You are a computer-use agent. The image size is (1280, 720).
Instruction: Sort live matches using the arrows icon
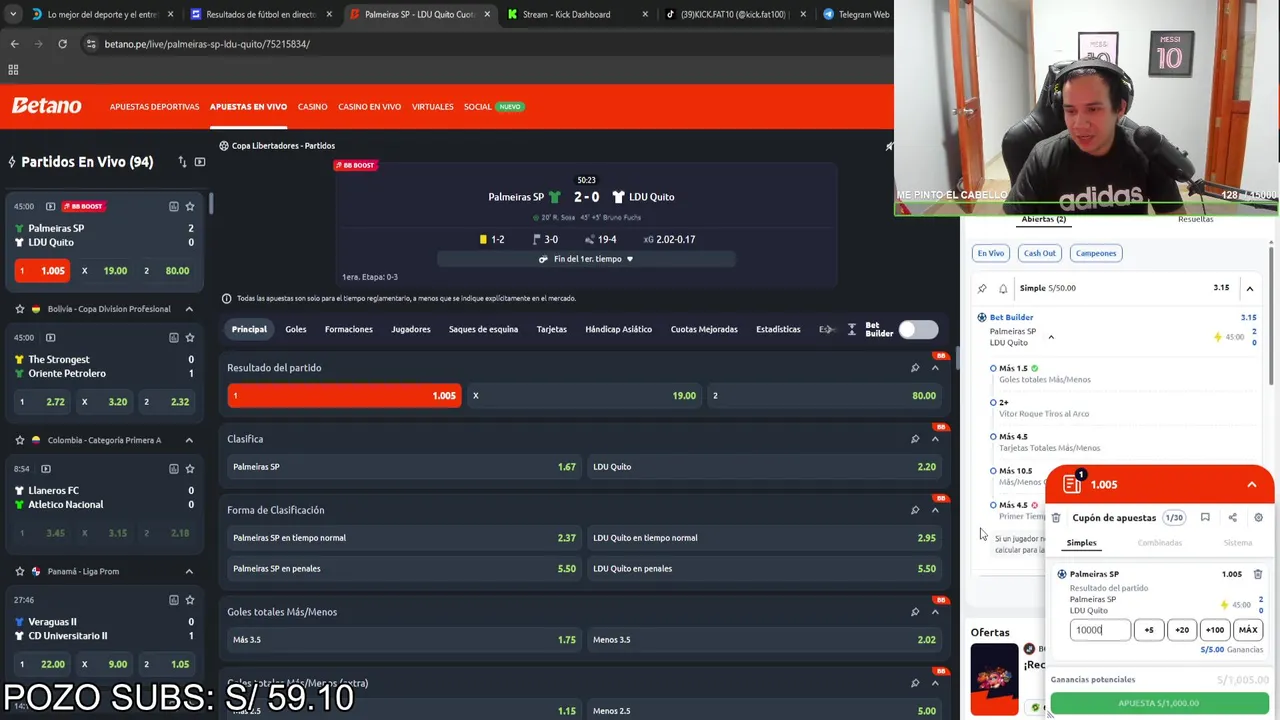click(x=182, y=161)
